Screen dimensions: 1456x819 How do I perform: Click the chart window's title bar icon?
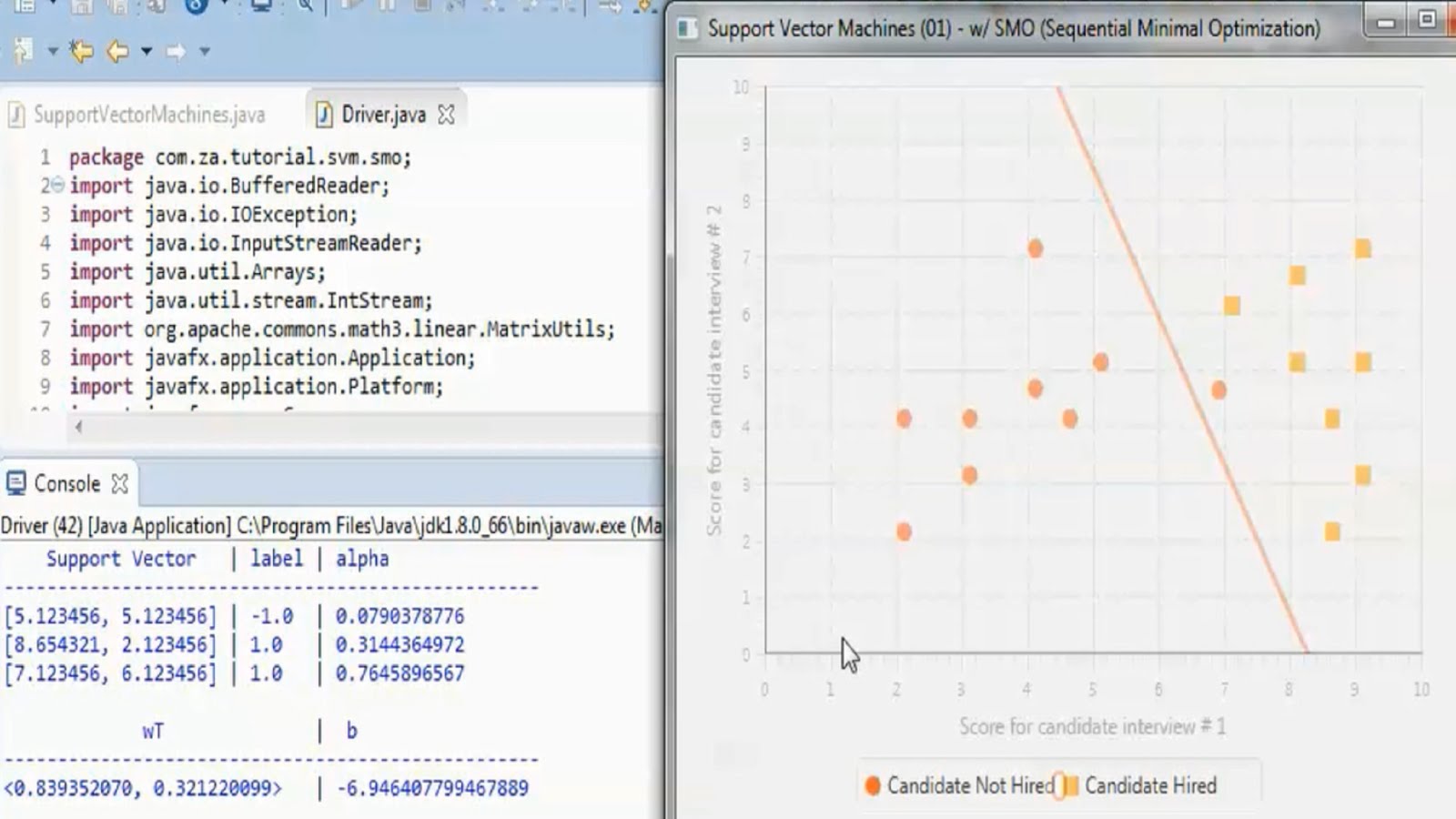[x=688, y=28]
